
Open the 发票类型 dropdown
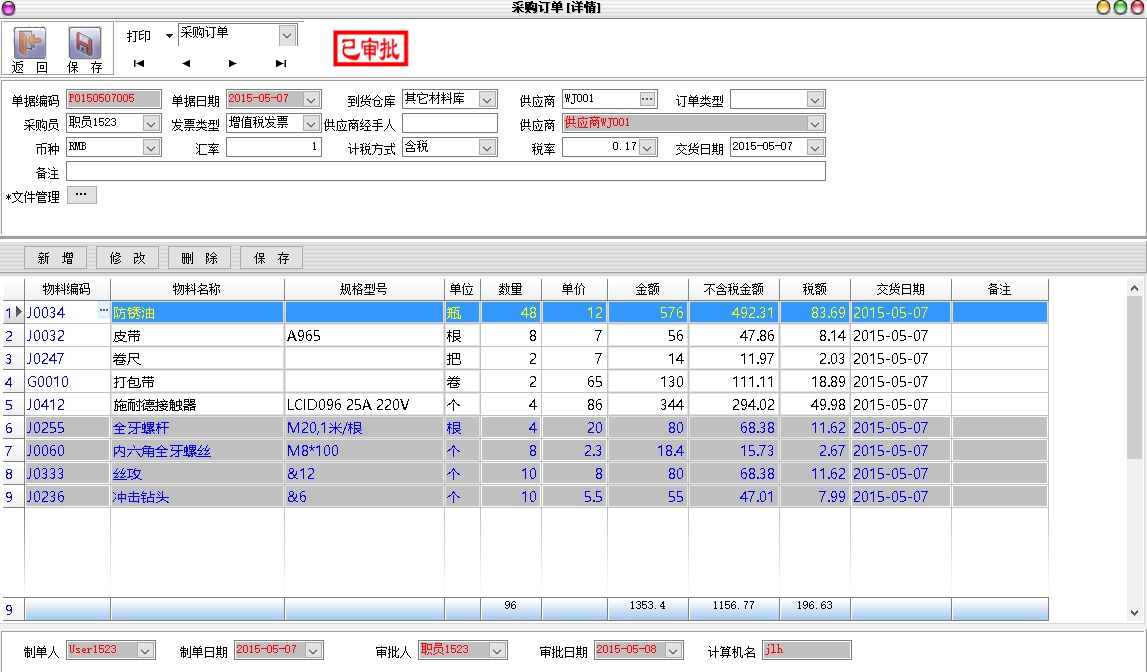tap(312, 124)
